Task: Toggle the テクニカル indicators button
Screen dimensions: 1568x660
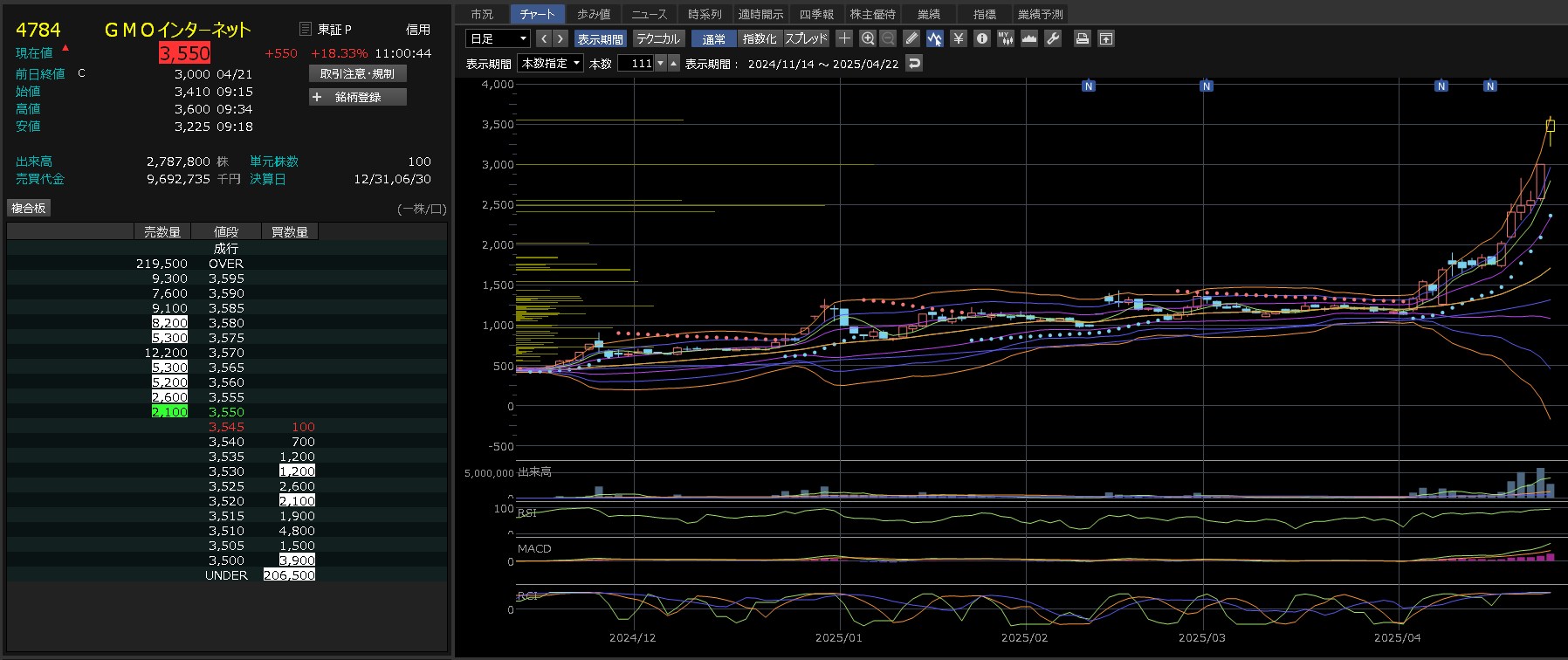Action: pos(658,38)
